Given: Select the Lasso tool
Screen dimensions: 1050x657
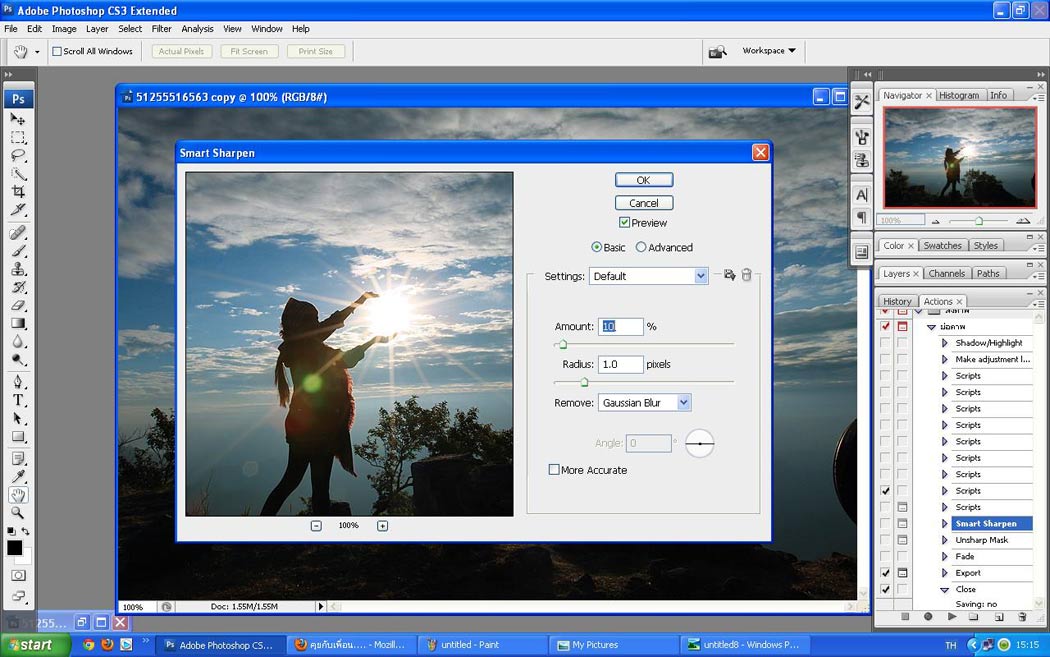Looking at the screenshot, I should point(18,156).
